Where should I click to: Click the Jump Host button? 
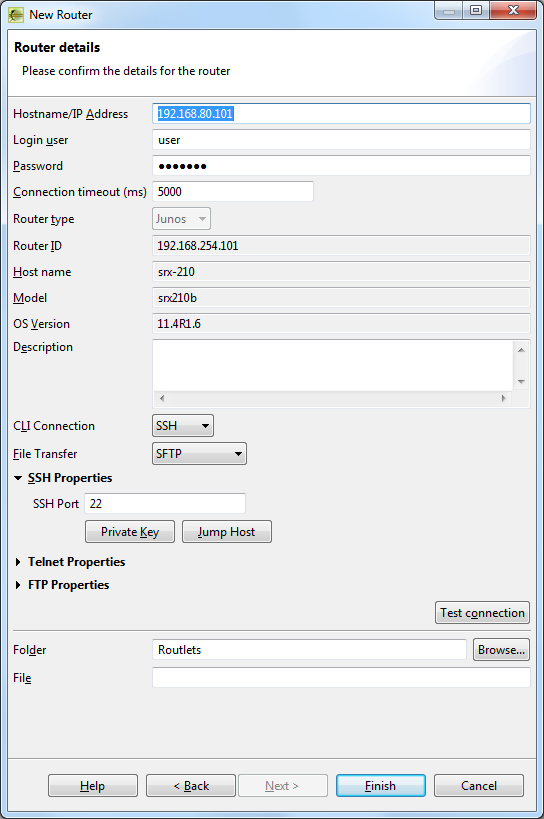227,532
